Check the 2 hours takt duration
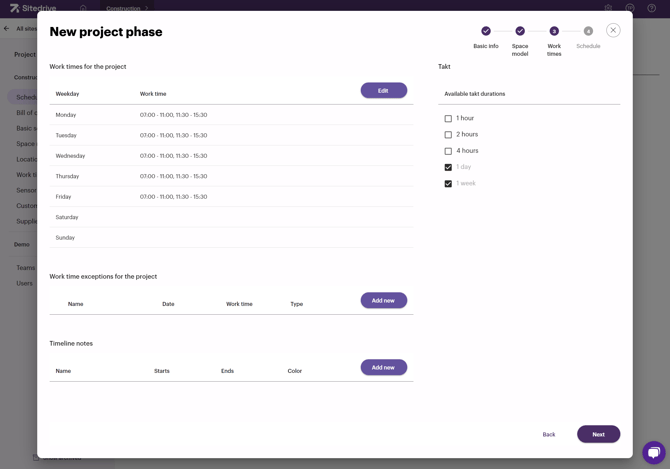This screenshot has height=469, width=670. [x=448, y=135]
